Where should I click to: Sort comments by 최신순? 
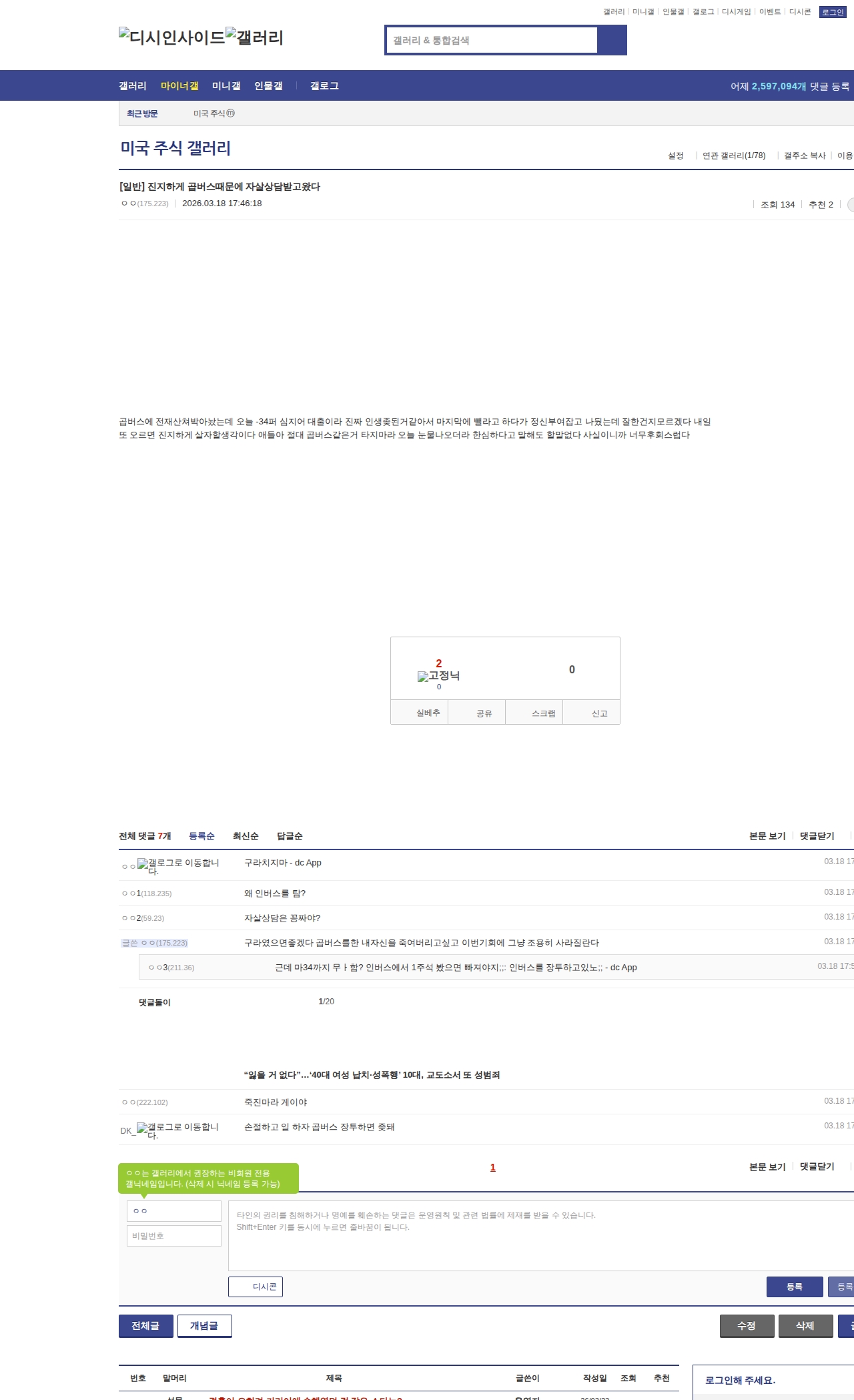point(246,836)
